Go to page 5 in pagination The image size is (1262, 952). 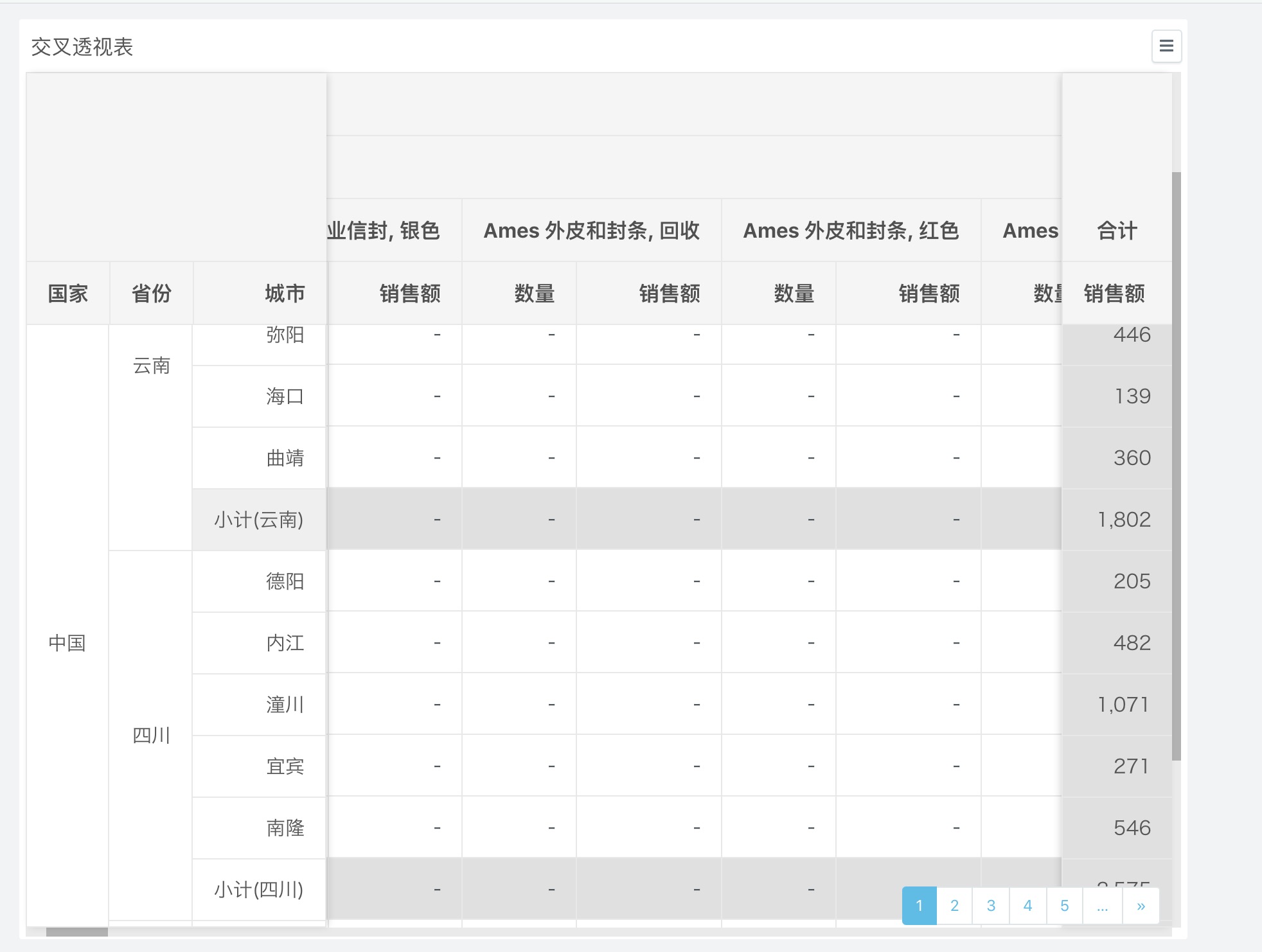tap(1064, 906)
